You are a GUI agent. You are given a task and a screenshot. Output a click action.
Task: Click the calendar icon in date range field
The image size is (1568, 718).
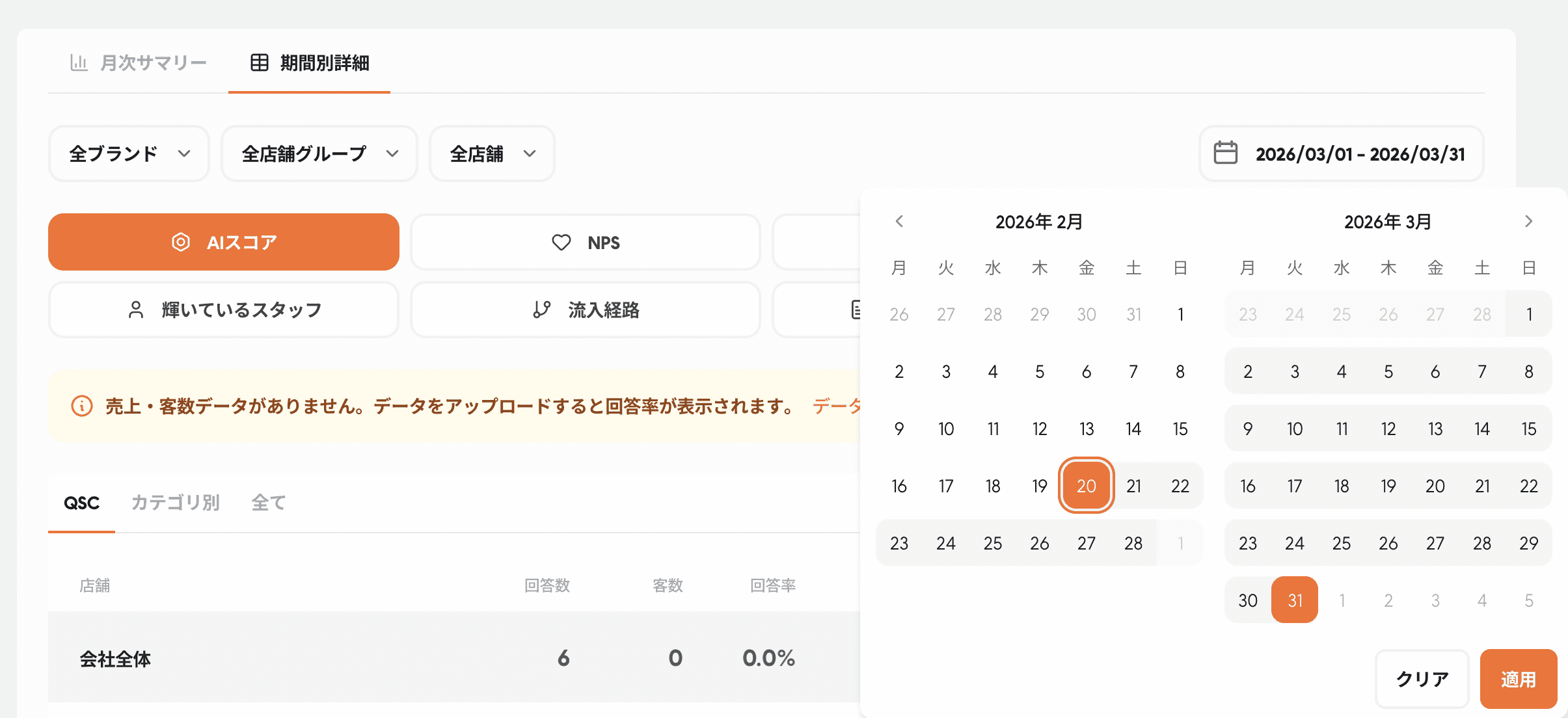click(1226, 153)
